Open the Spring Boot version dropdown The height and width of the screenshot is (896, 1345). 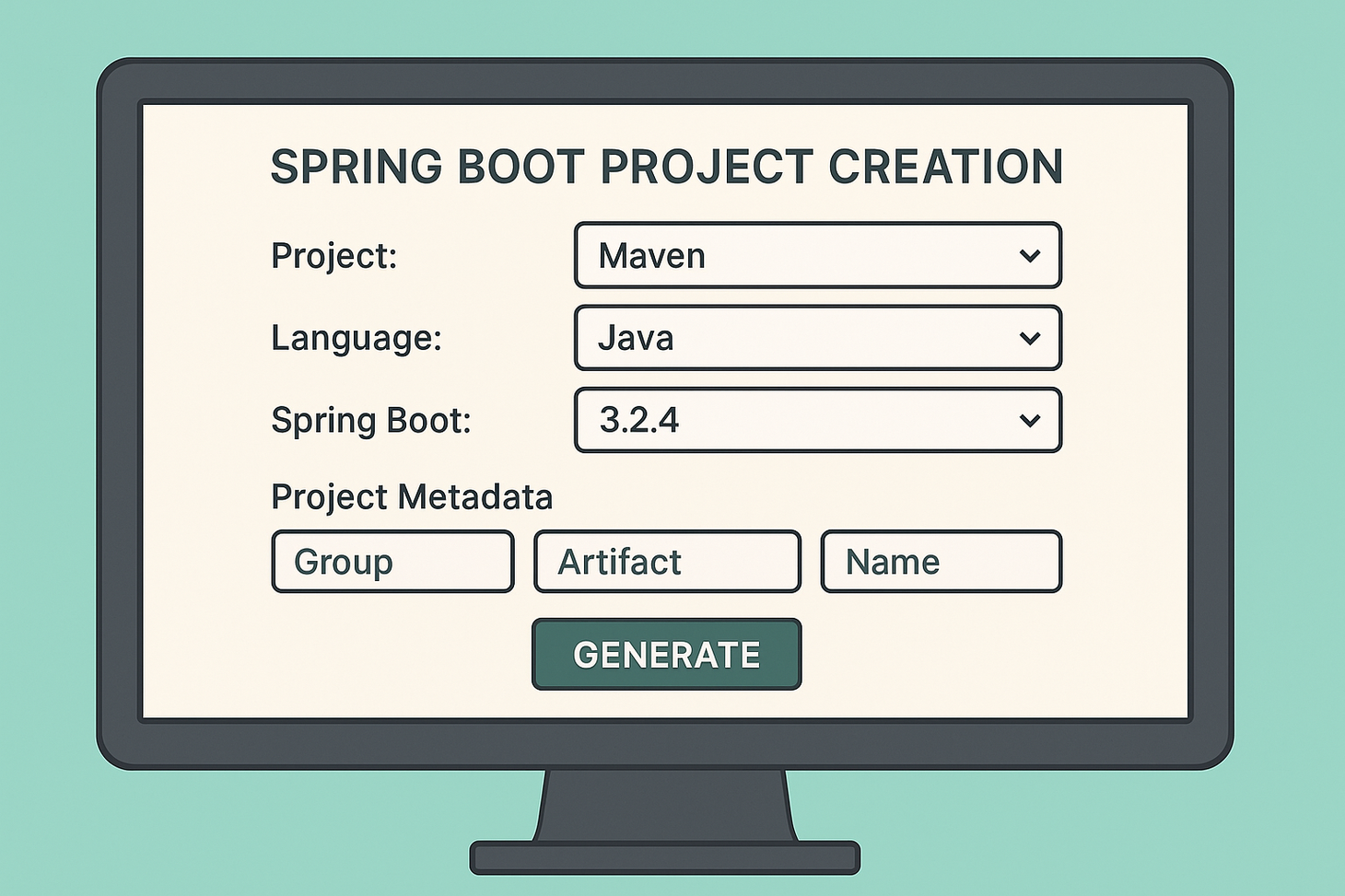pyautogui.click(x=817, y=420)
